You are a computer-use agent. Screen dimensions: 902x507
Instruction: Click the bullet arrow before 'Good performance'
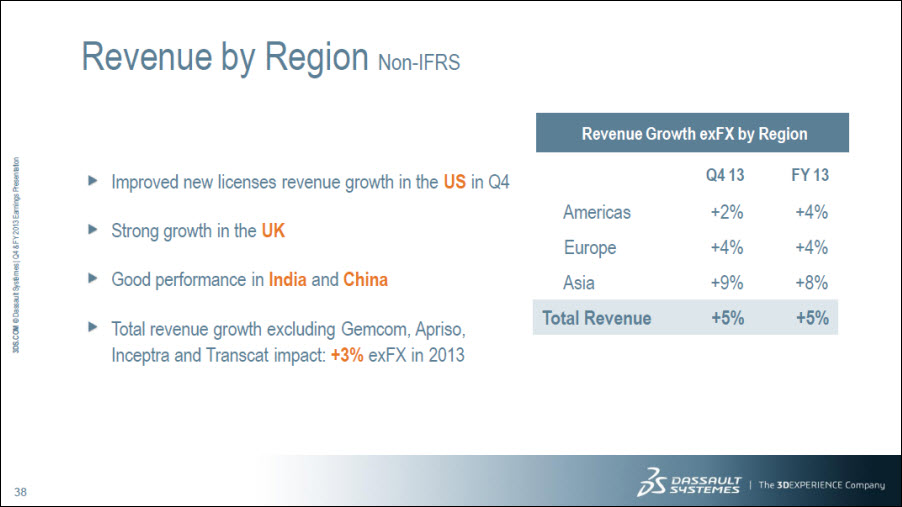point(93,279)
